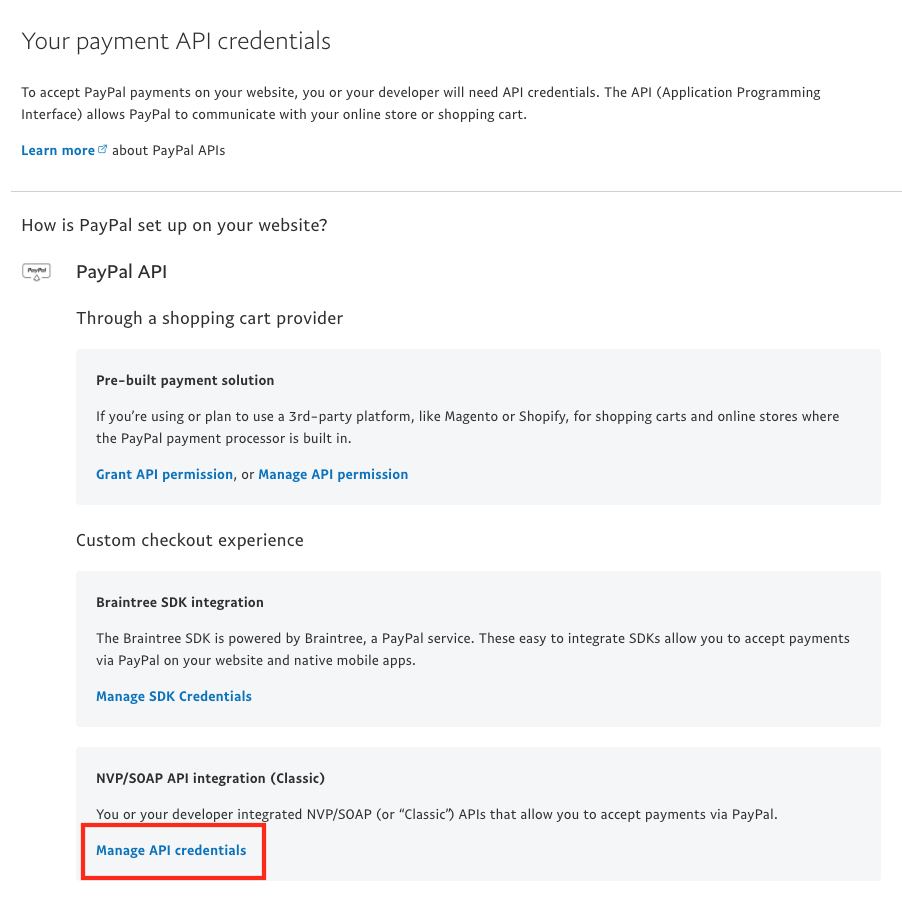Open the Manage API permission link
The height and width of the screenshot is (901, 902).
333,474
